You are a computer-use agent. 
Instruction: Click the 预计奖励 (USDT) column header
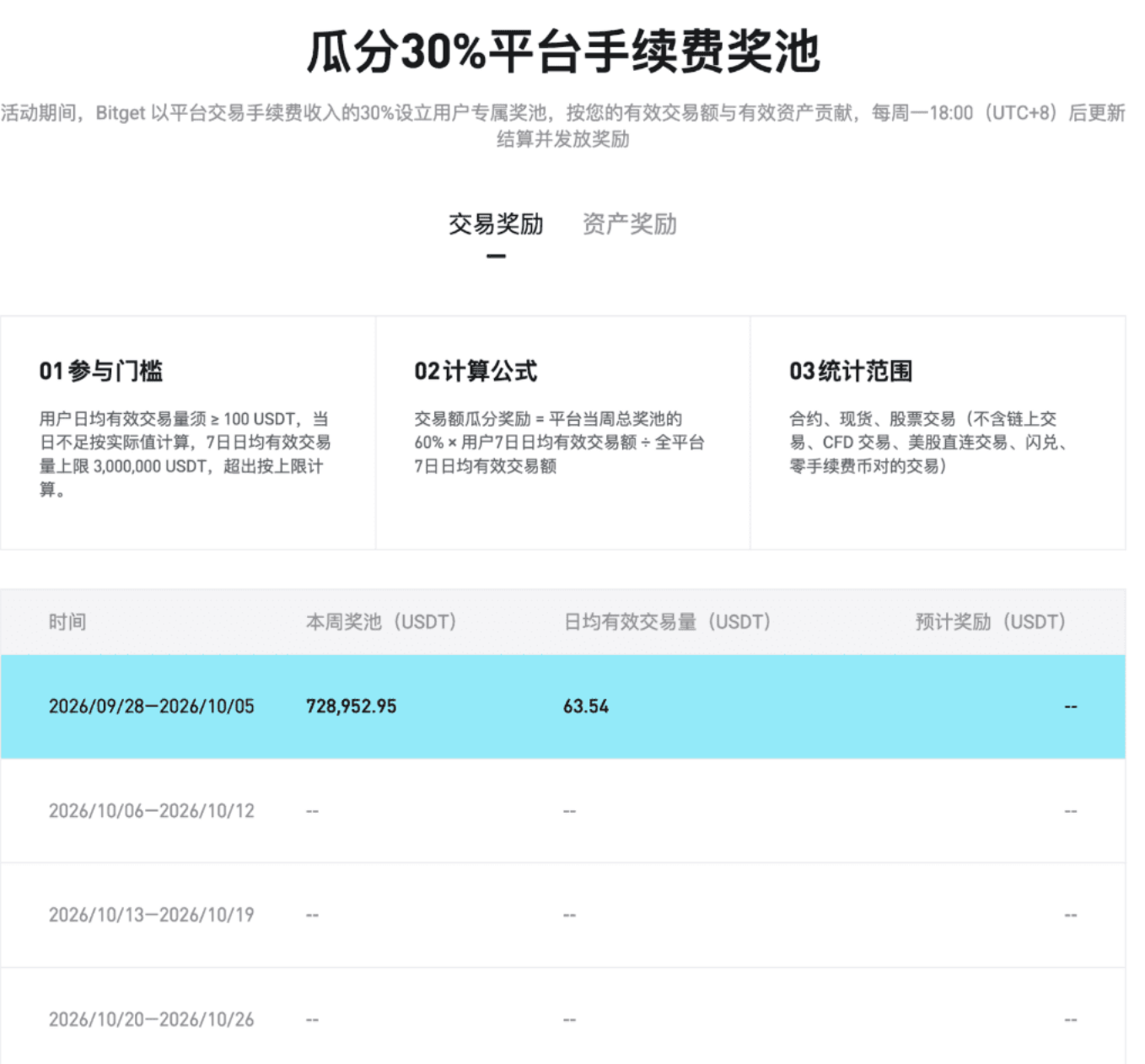pyautogui.click(x=991, y=622)
